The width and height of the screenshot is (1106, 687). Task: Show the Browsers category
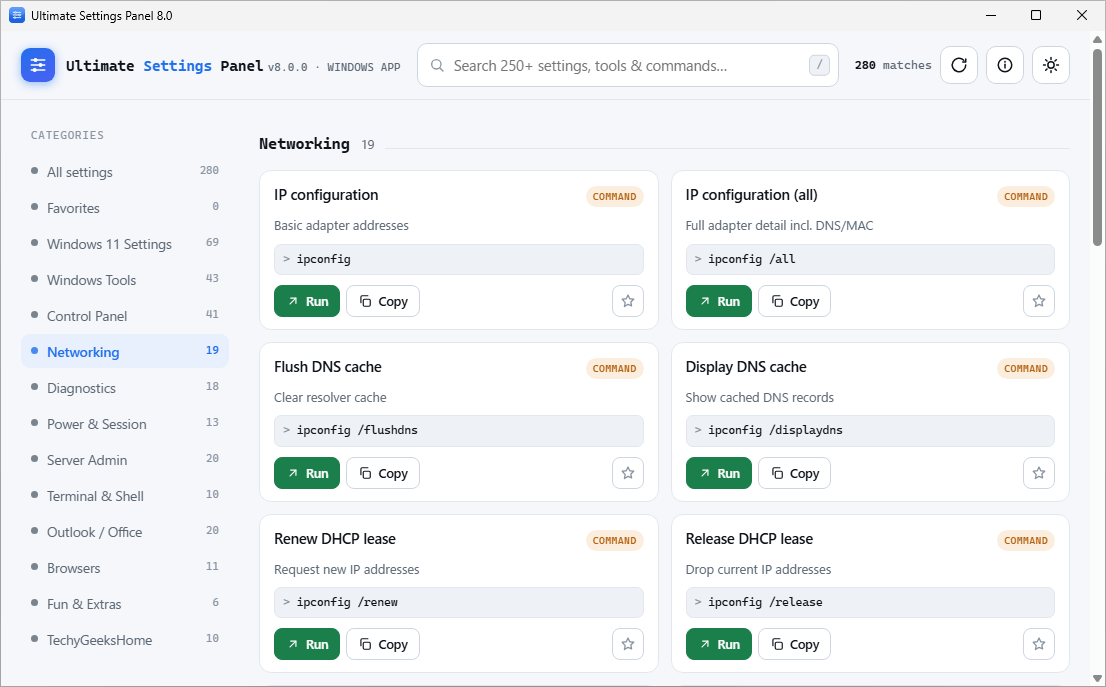125,567
